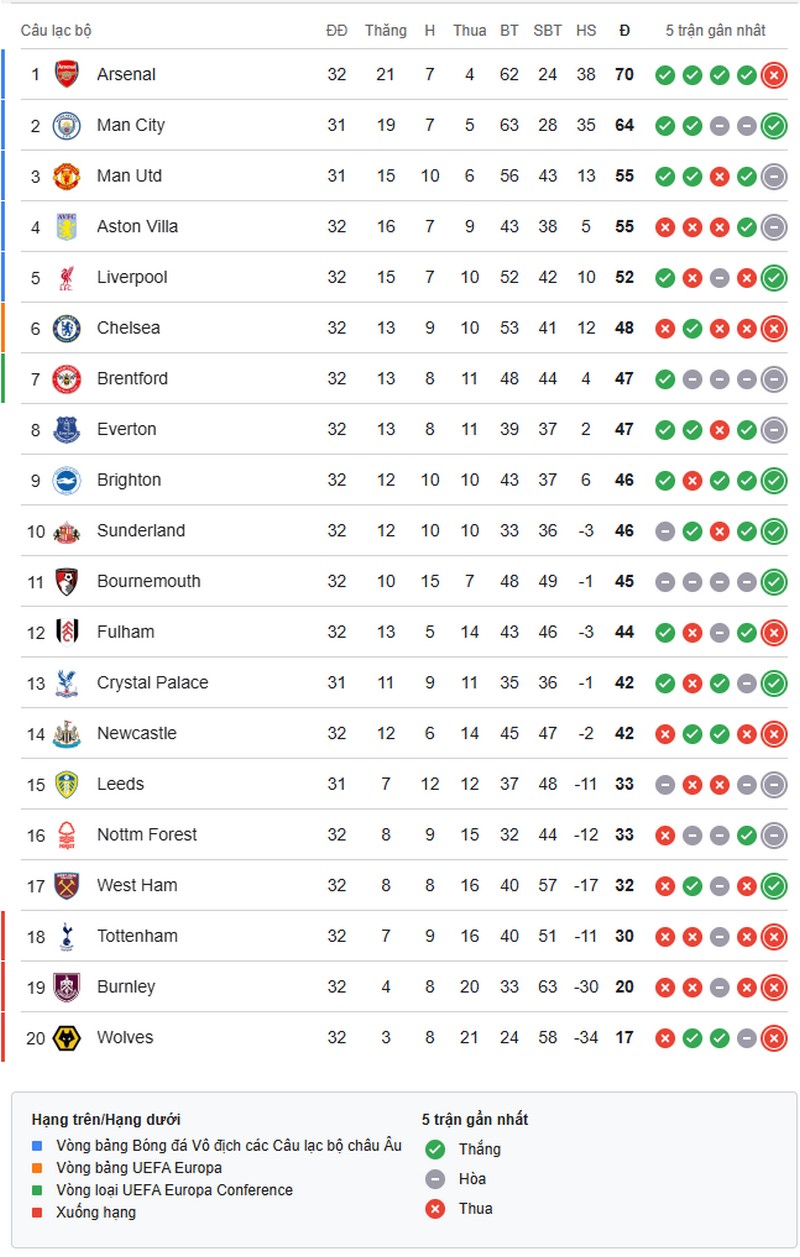Viewport: 800px width, 1257px height.
Task: Click the Man City club crest
Action: 66,125
